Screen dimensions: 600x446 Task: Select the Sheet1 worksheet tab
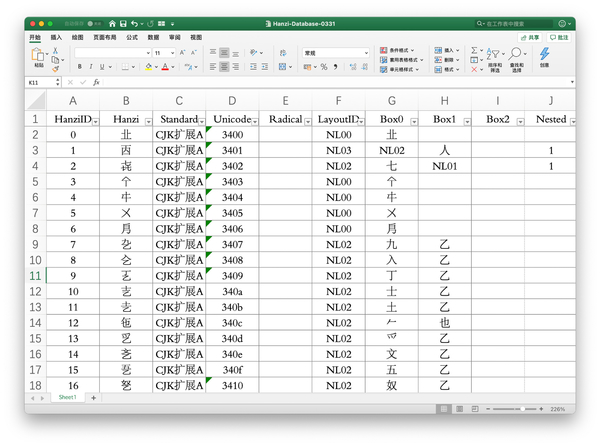[x=66, y=397]
